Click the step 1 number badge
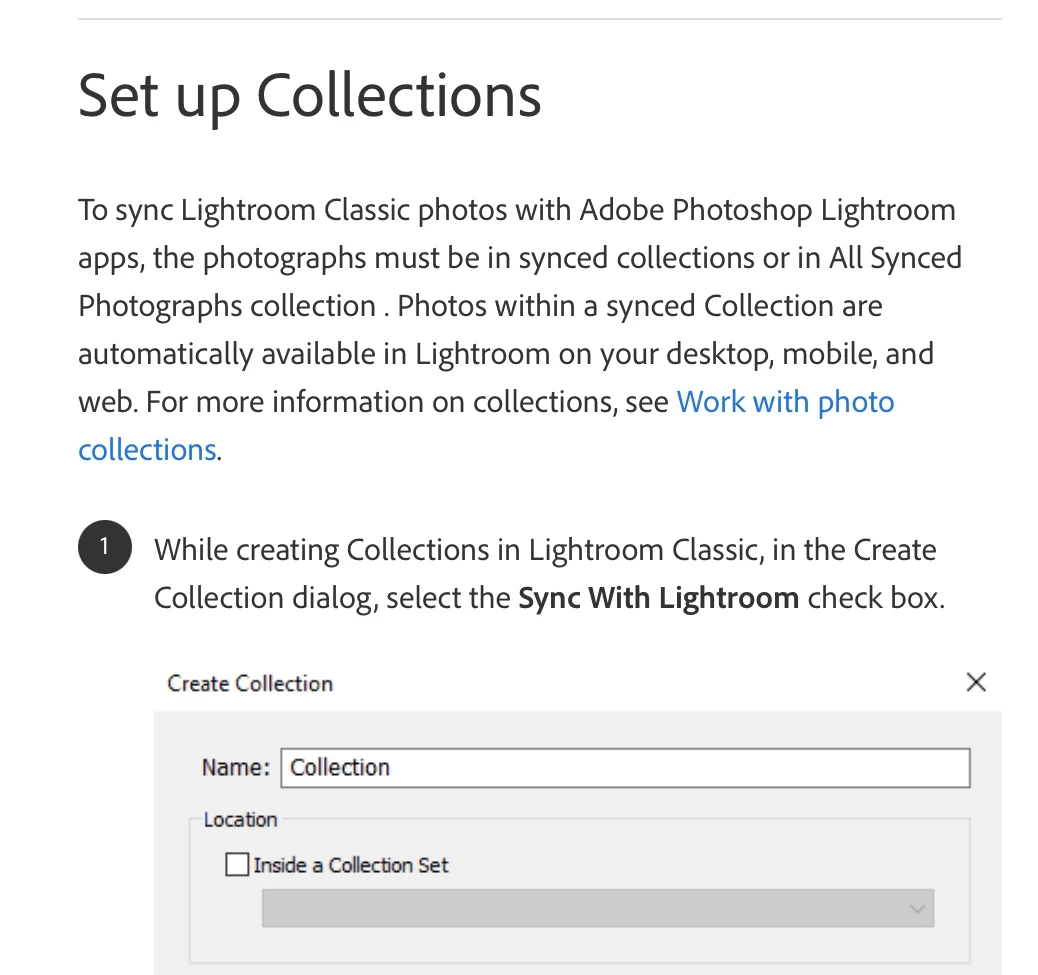Screen dimensions: 1038x975 [x=104, y=548]
